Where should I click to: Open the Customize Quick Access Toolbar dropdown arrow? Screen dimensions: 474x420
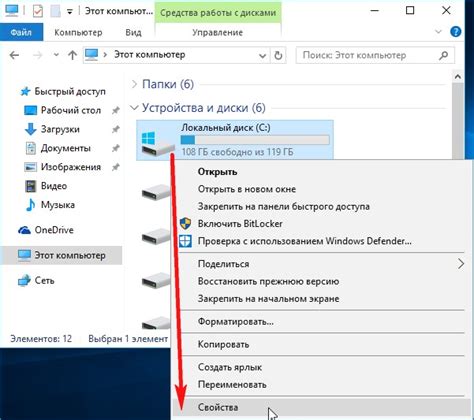click(70, 12)
